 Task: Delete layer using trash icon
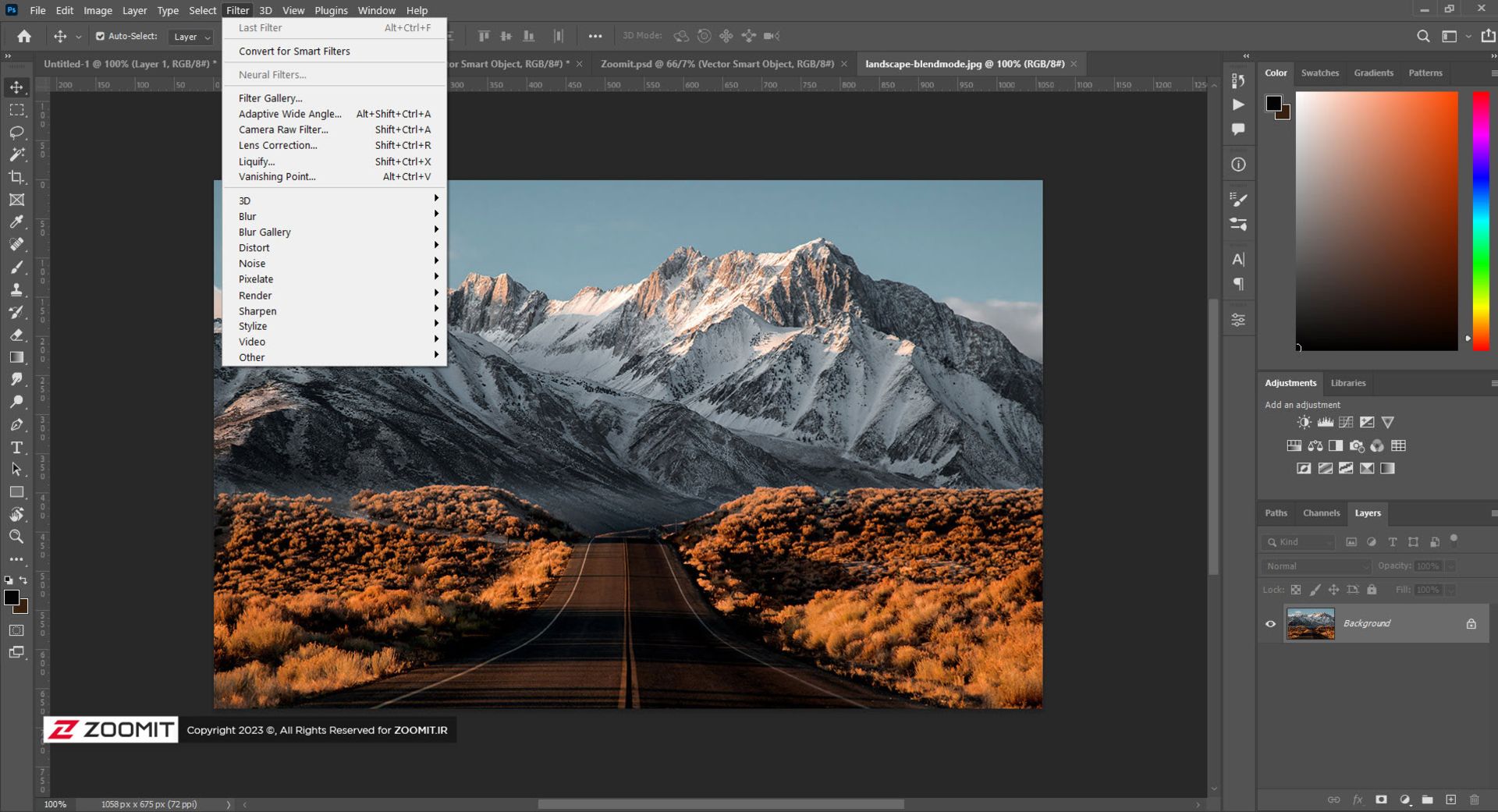coord(1474,800)
